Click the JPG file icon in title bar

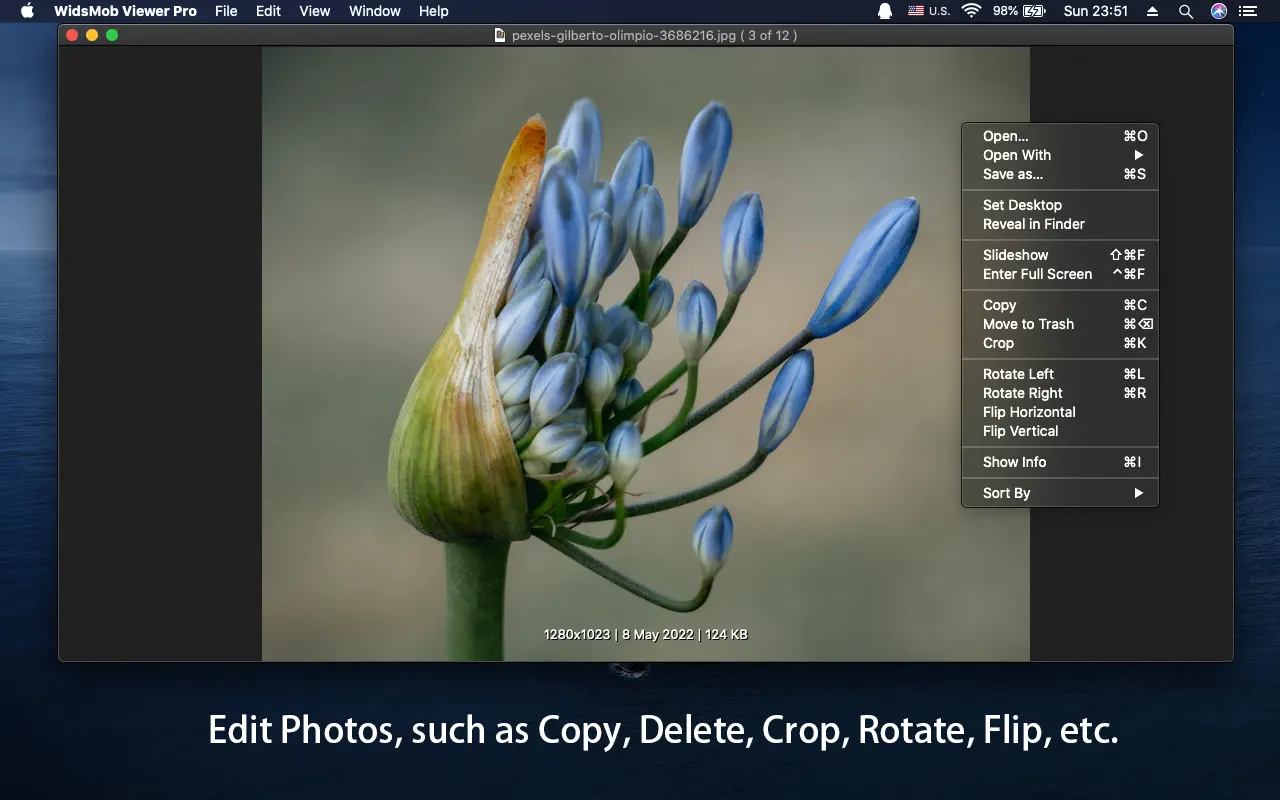(x=500, y=35)
